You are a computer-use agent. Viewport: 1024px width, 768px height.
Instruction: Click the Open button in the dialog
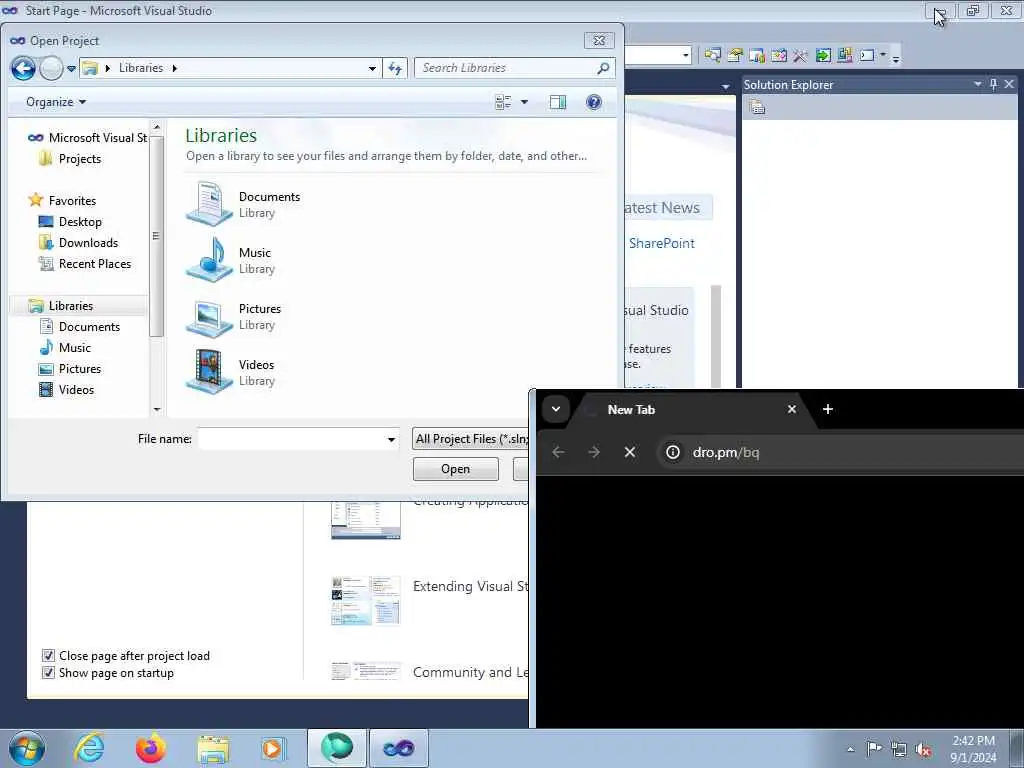coord(455,469)
